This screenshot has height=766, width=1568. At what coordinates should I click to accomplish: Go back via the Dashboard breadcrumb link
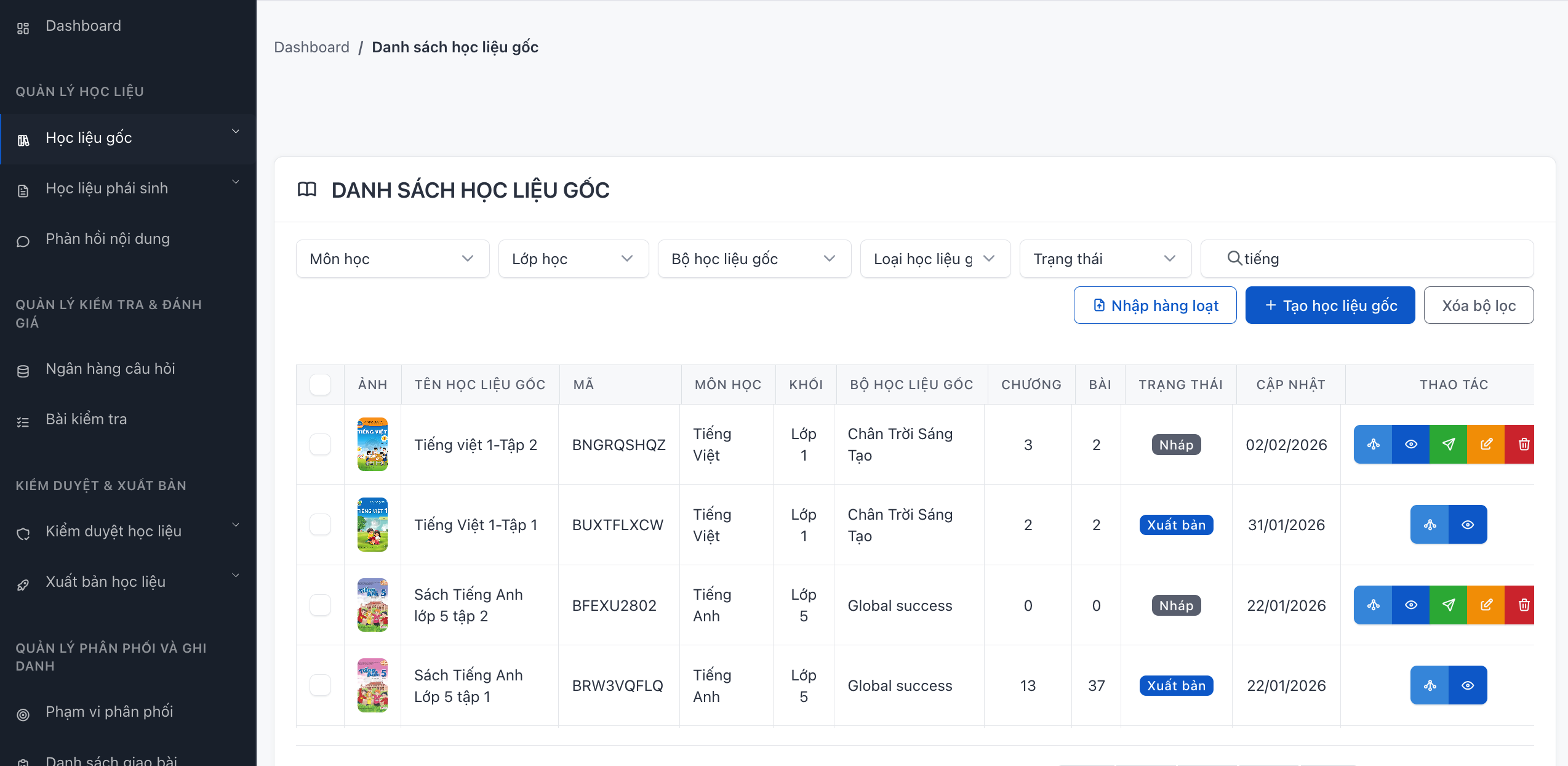point(311,47)
